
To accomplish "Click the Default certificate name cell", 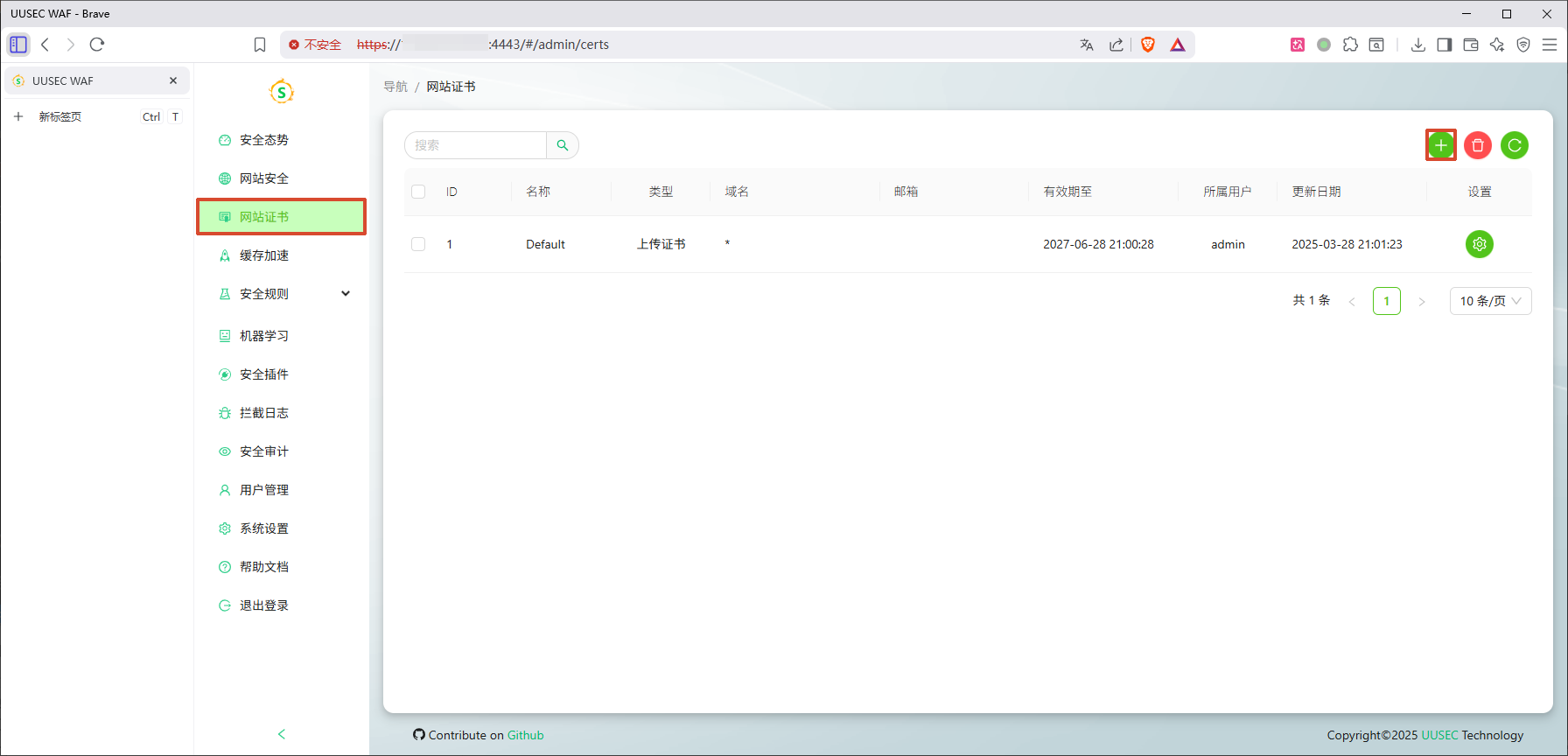I will pyautogui.click(x=545, y=244).
